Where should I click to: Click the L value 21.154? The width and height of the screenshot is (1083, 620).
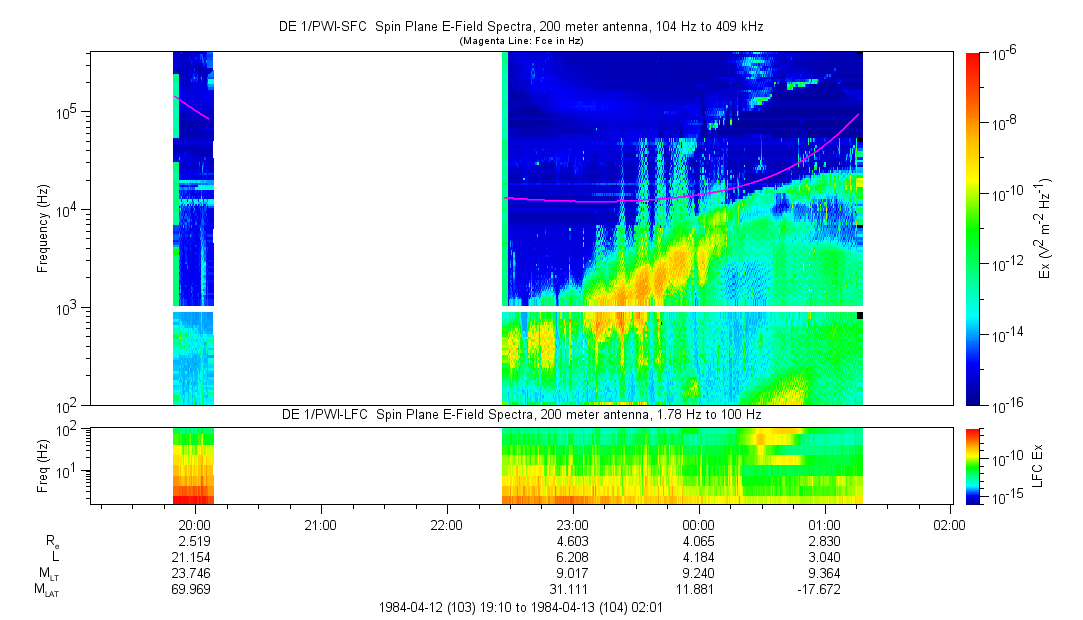193,557
